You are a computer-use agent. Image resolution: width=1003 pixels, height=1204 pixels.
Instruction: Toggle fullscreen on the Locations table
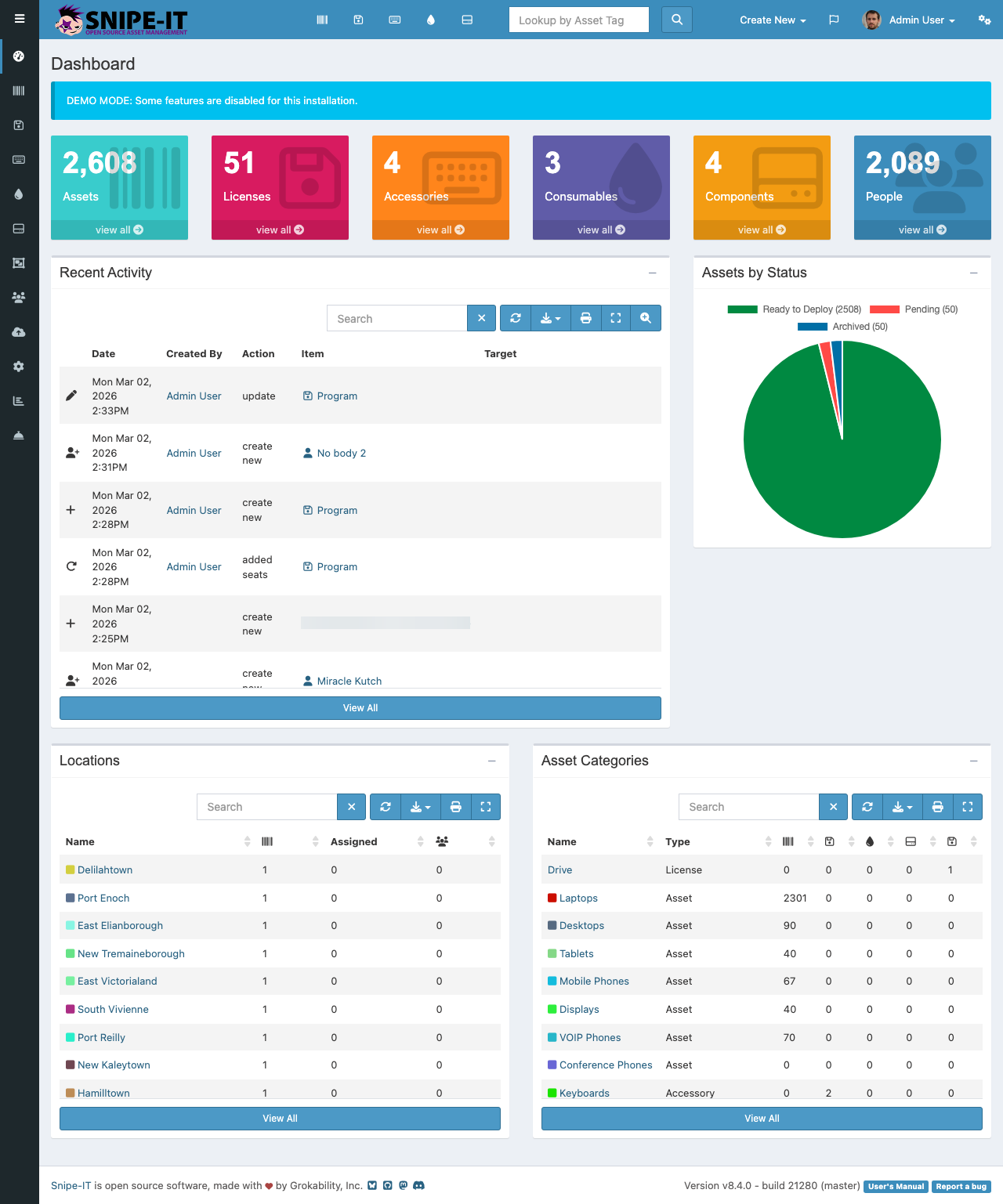click(x=486, y=807)
